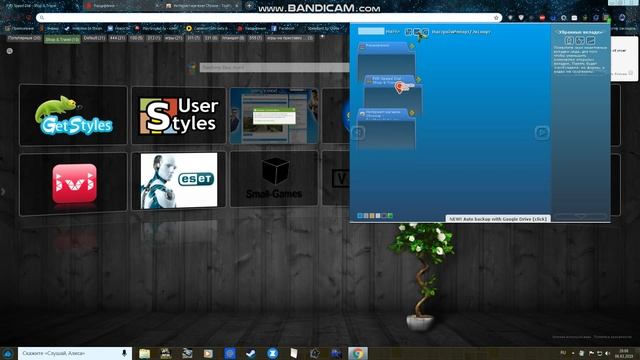Open the webpage screenshot dial tile

click(274, 116)
